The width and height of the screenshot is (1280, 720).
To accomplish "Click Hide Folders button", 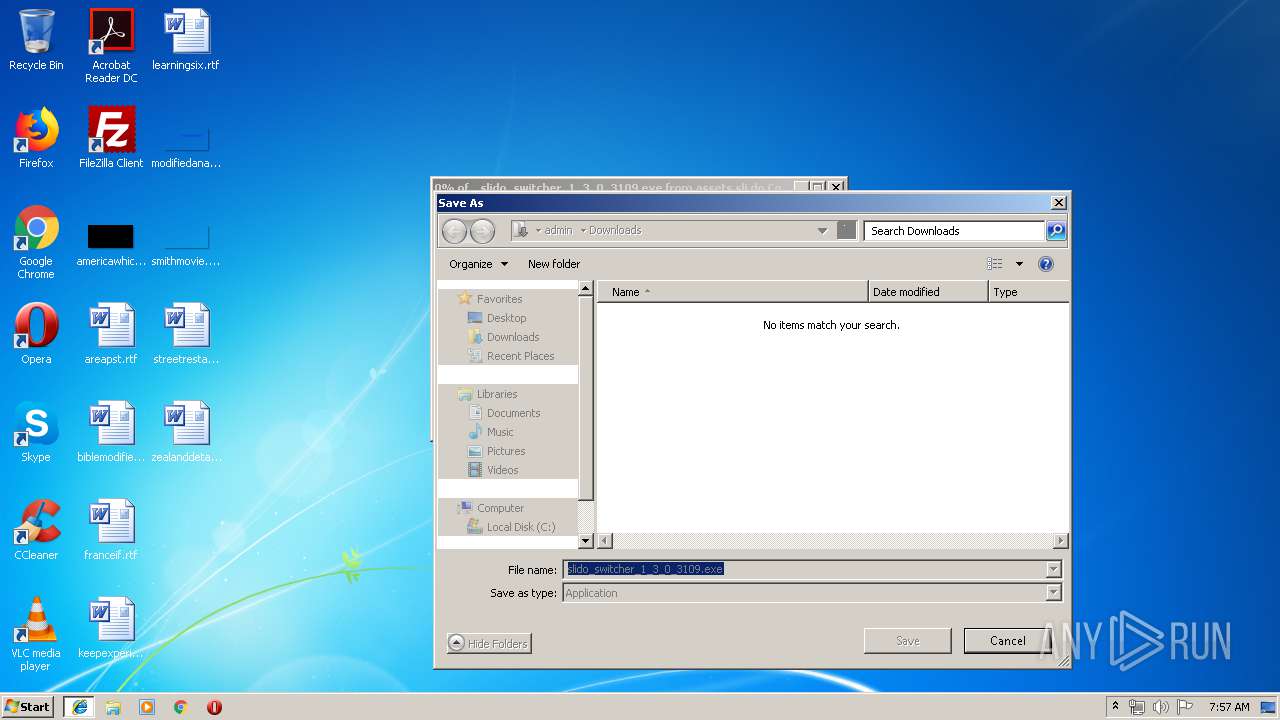I will pyautogui.click(x=489, y=643).
